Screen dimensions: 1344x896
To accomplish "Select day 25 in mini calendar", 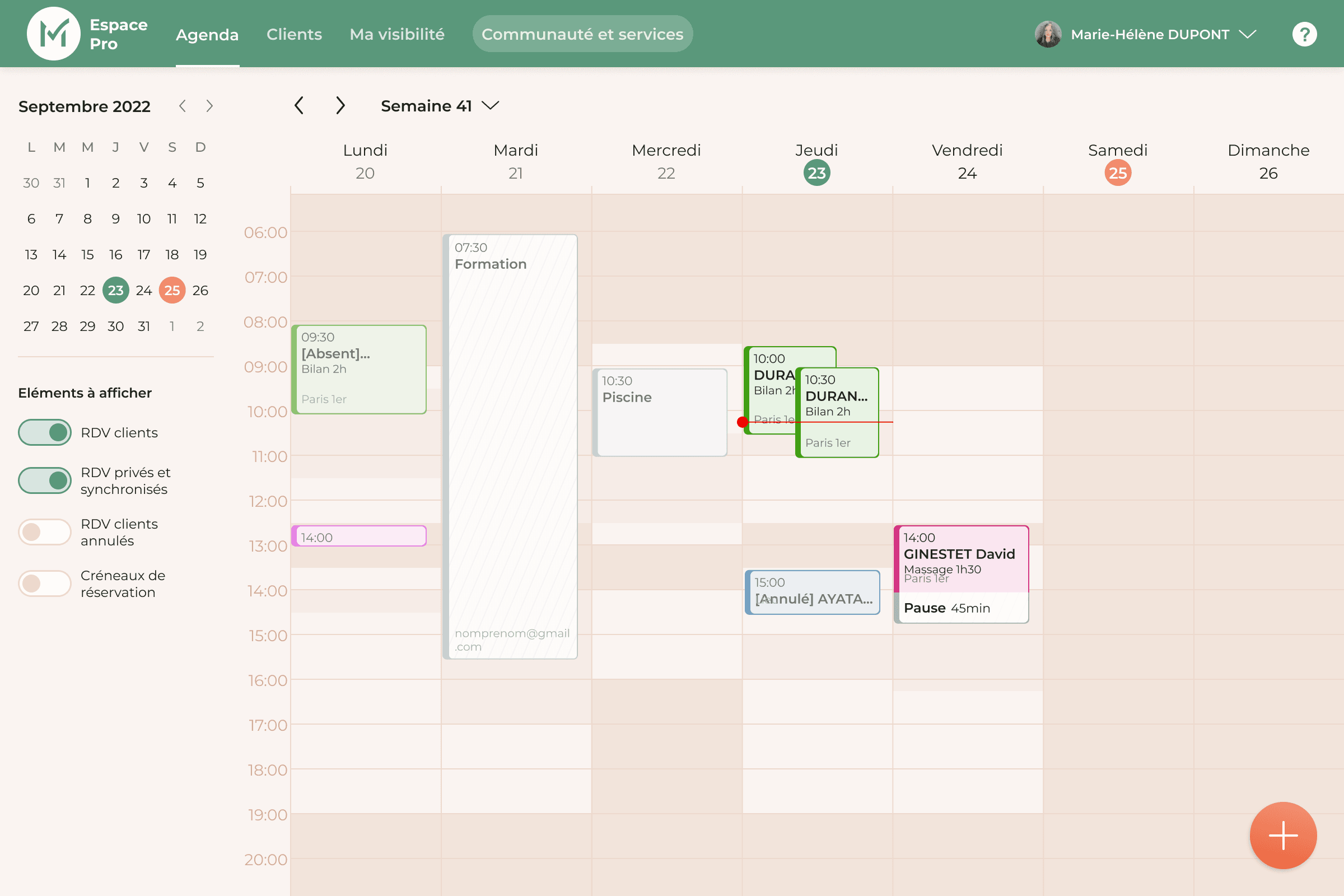I will tap(172, 290).
